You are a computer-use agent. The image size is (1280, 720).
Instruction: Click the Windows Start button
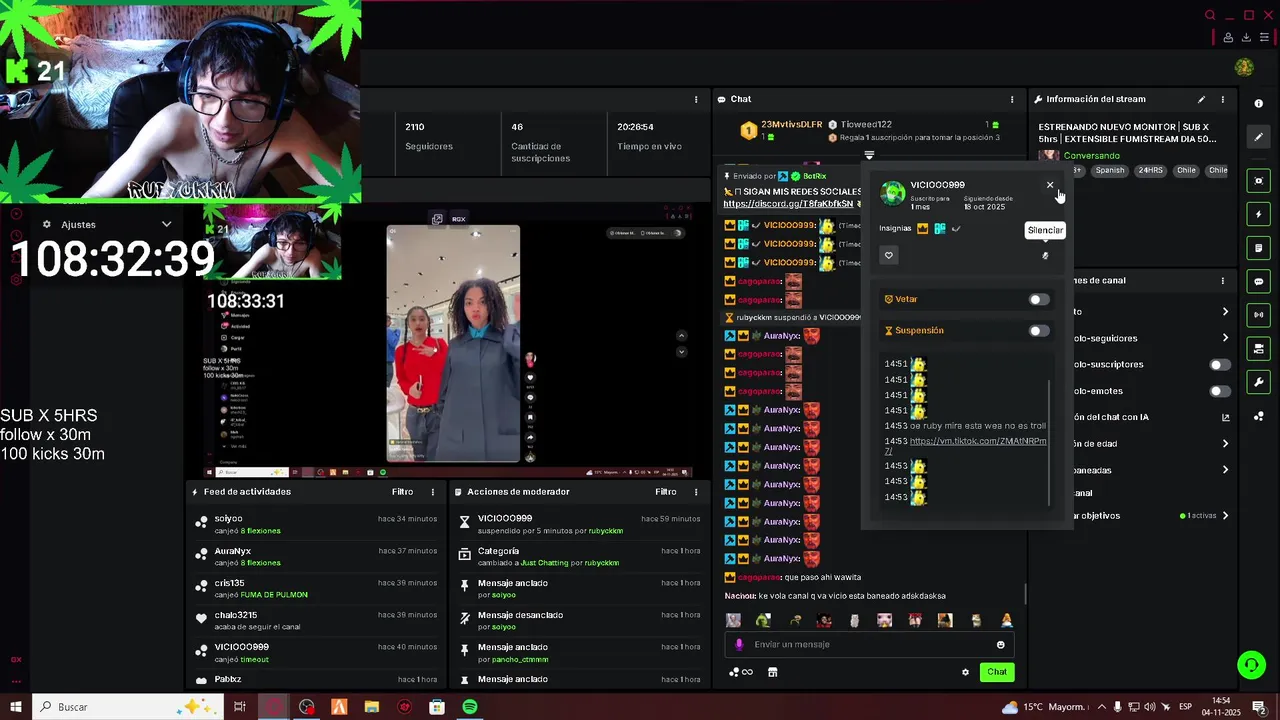pos(16,707)
